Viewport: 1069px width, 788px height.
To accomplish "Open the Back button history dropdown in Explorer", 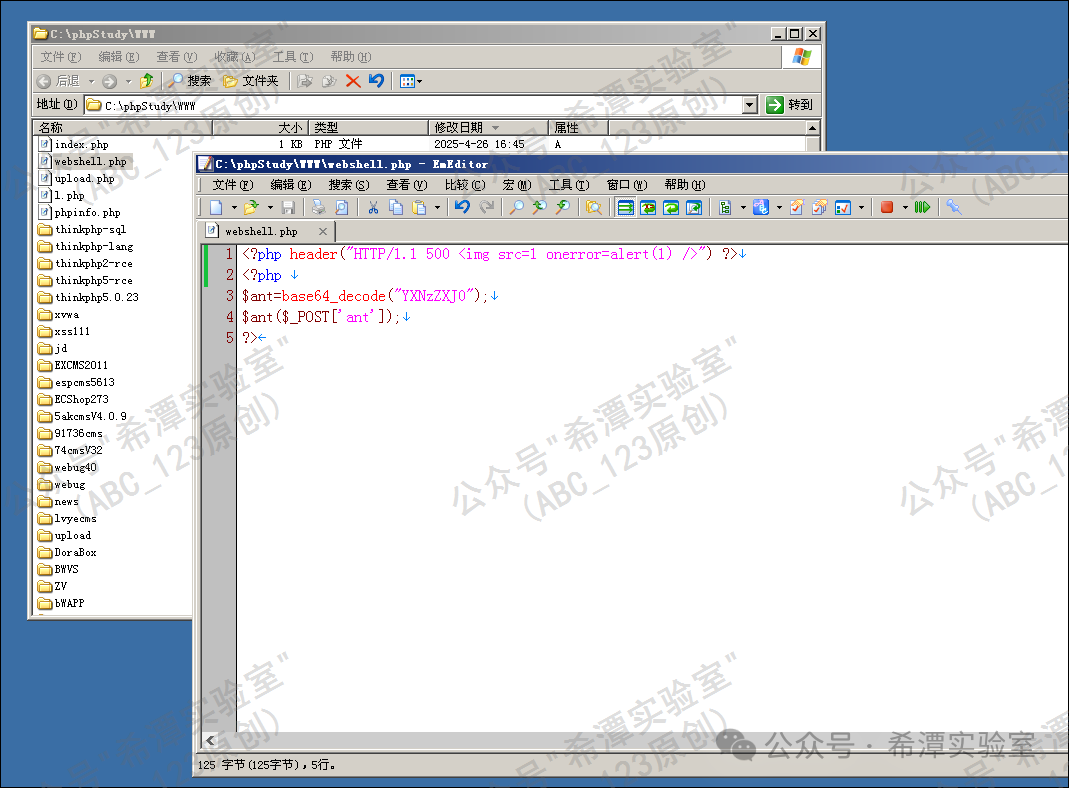I will click(91, 81).
